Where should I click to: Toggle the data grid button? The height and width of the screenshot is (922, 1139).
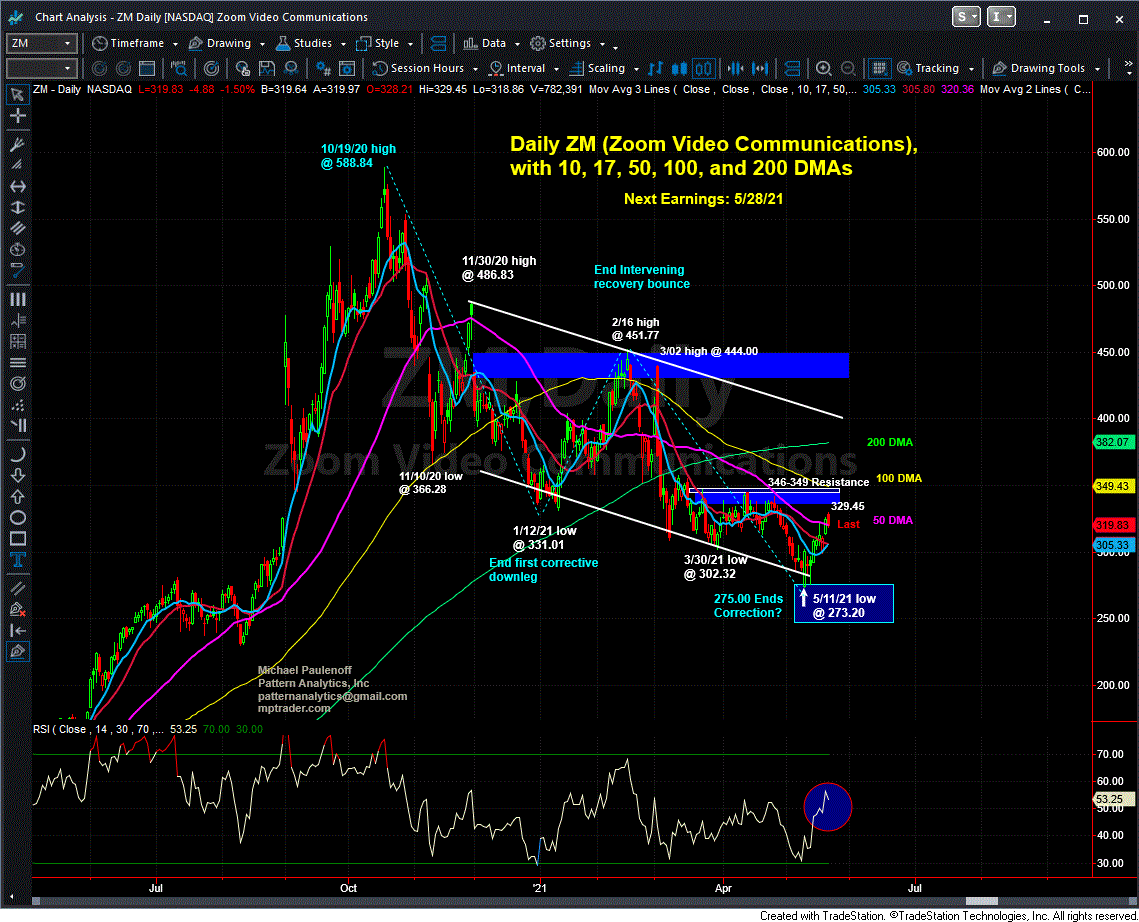tap(878, 69)
